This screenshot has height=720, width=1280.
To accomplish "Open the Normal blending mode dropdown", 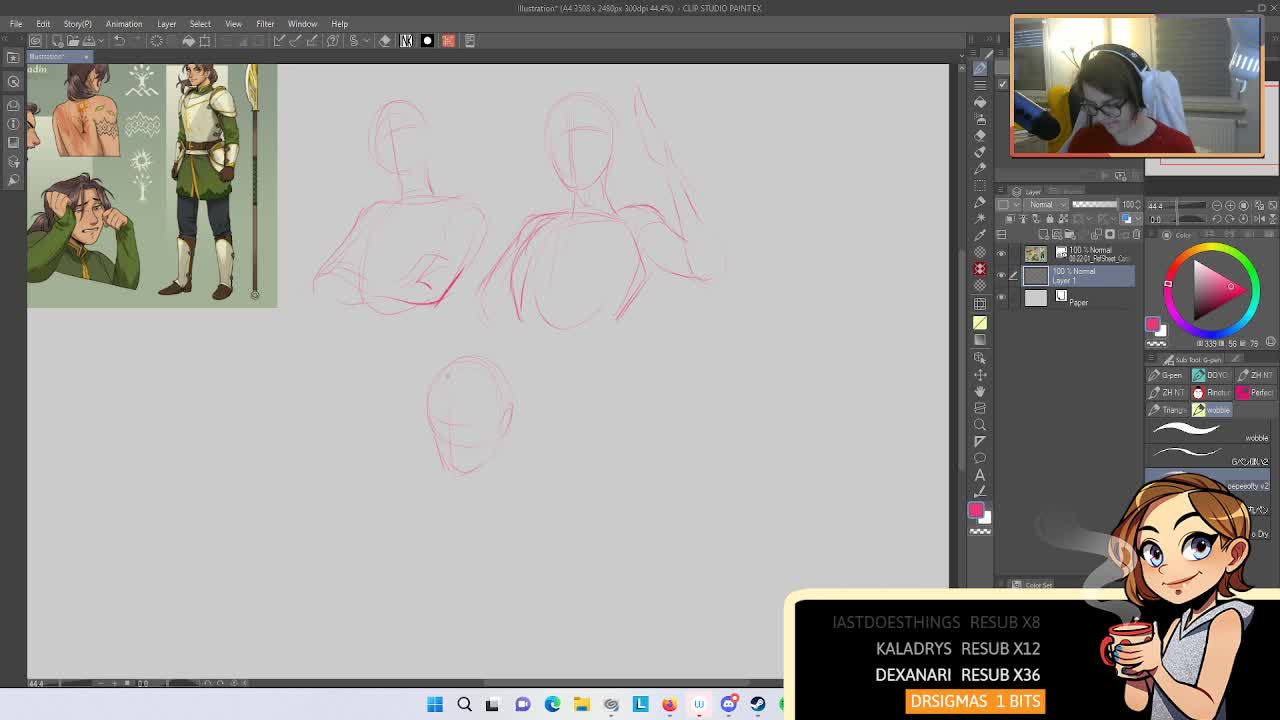I will [1044, 205].
